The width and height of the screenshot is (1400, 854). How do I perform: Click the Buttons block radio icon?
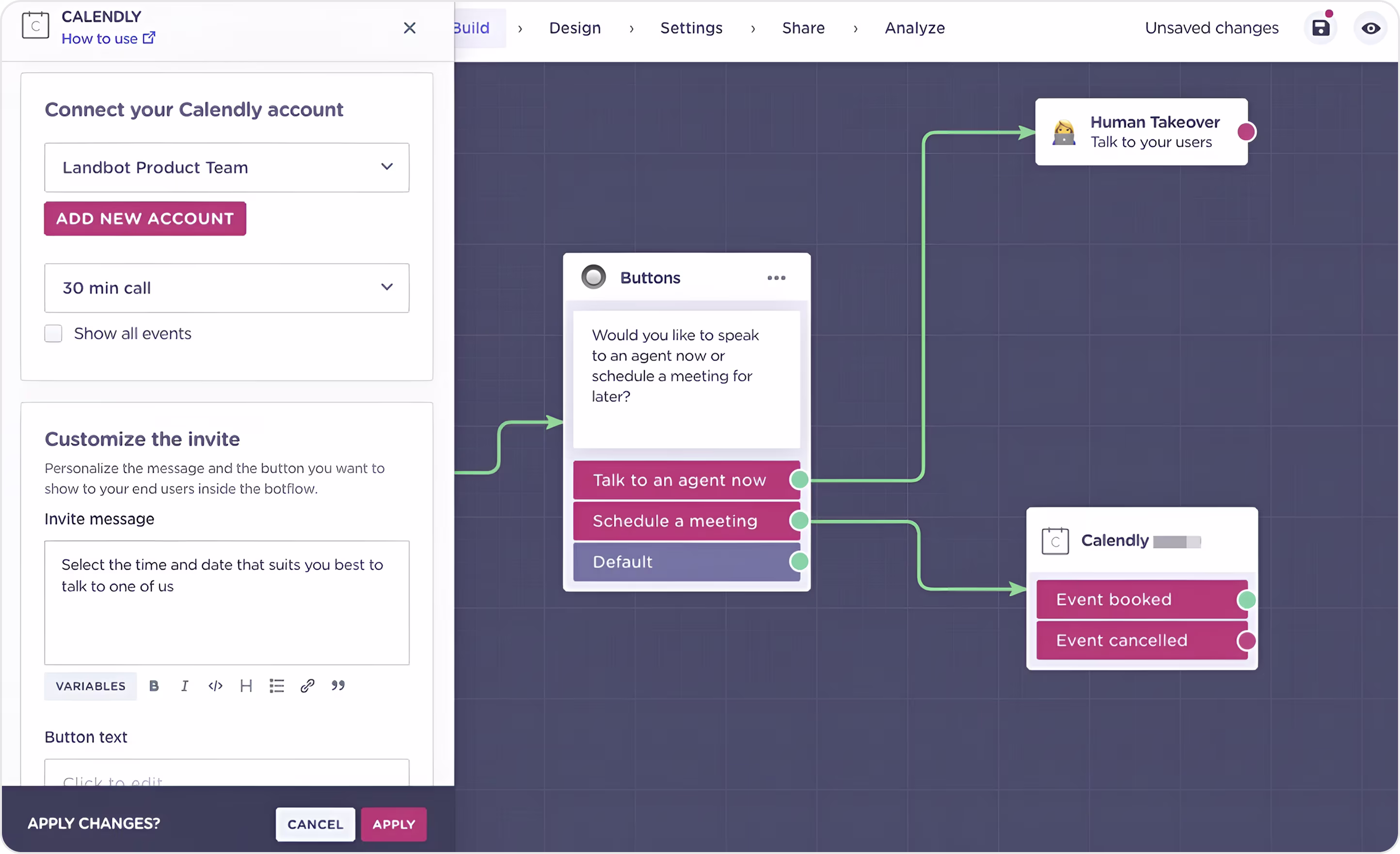coord(594,277)
